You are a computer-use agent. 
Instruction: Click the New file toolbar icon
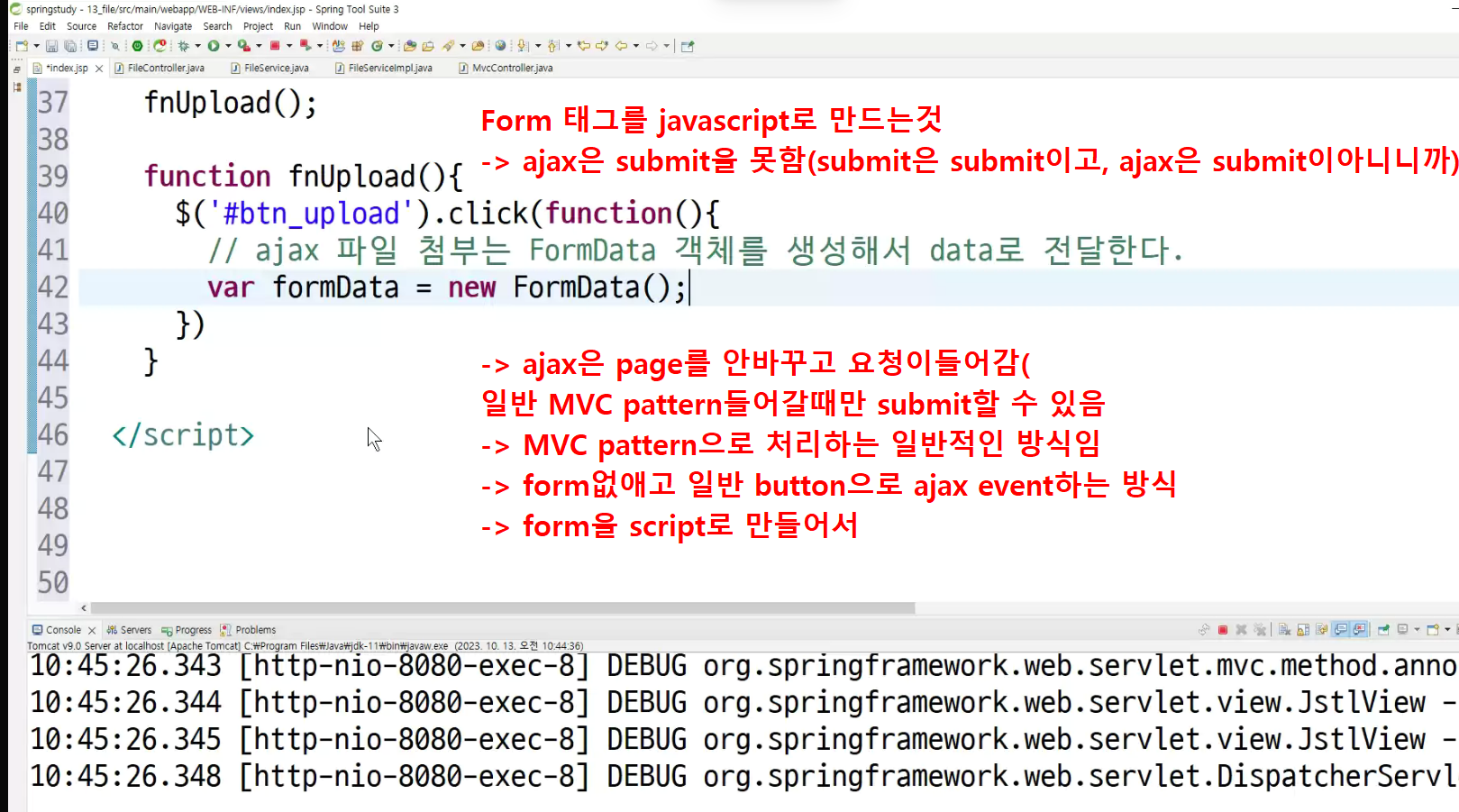coord(22,46)
